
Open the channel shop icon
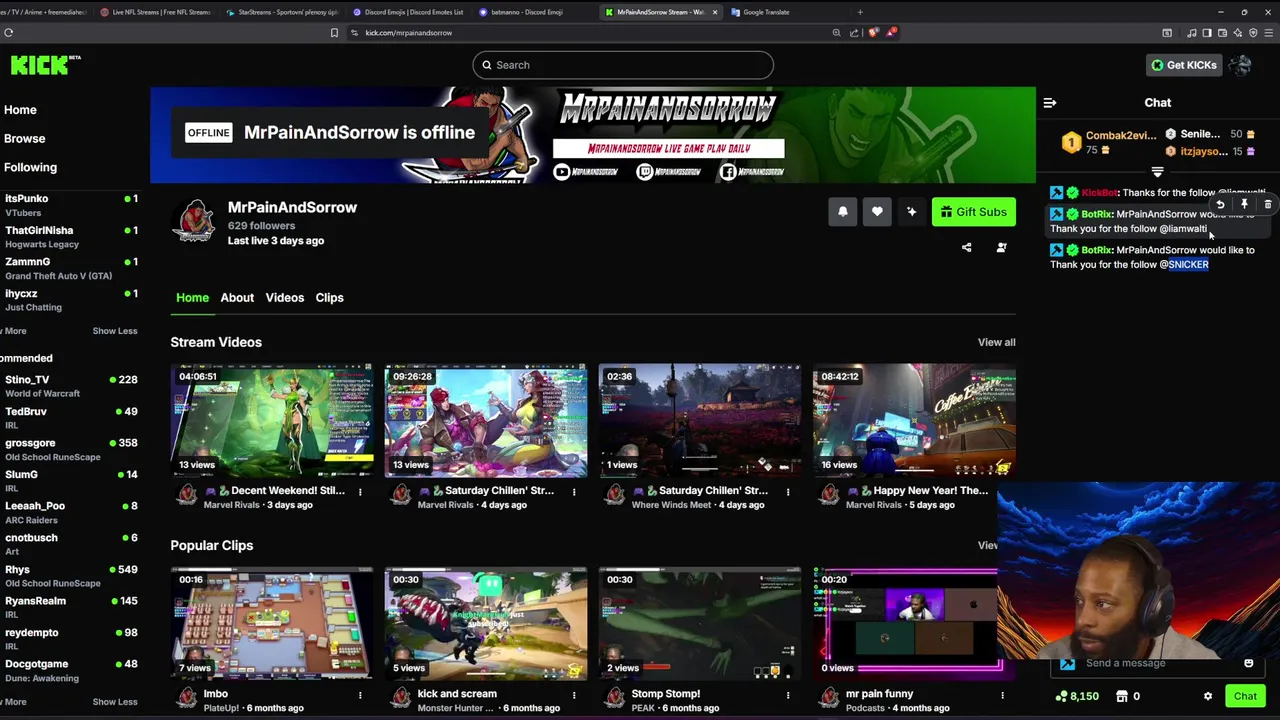click(x=1122, y=696)
